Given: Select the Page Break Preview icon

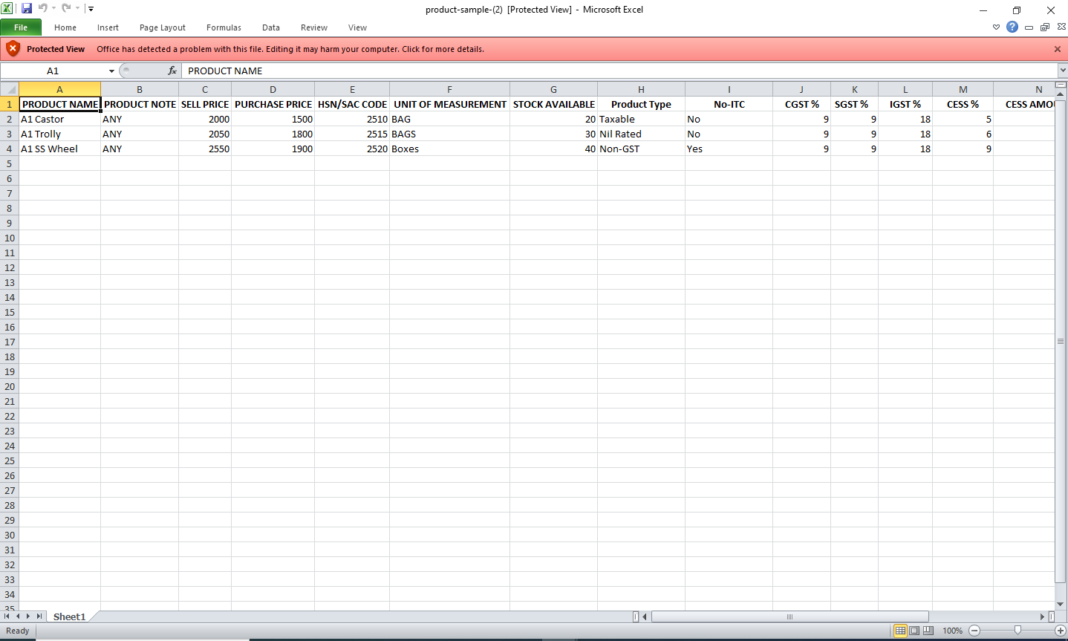Looking at the screenshot, I should tap(928, 630).
